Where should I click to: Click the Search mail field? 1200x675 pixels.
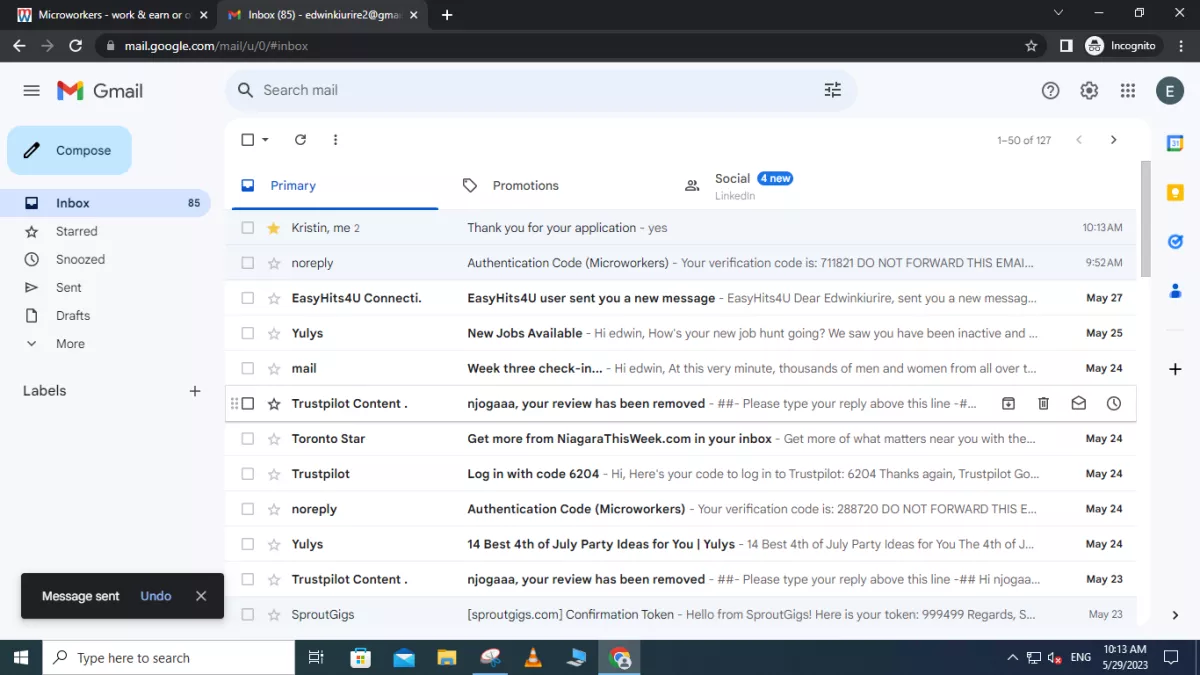pyautogui.click(x=540, y=90)
